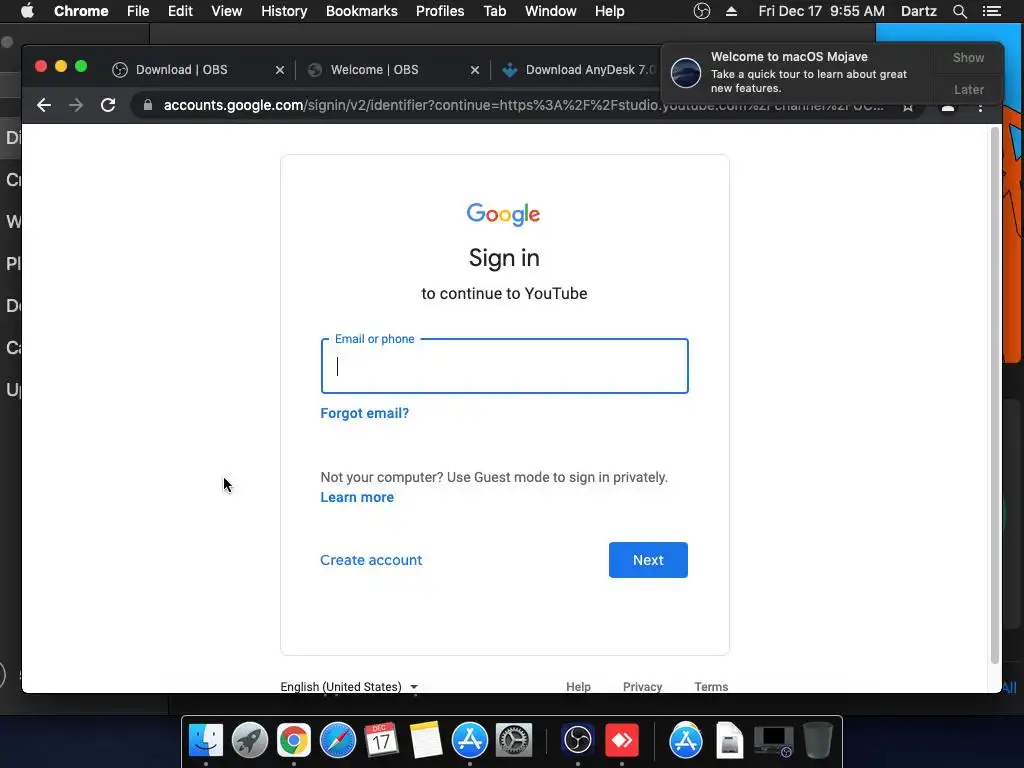Click the page vertical scrollbar
The height and width of the screenshot is (768, 1024).
pos(995,395)
